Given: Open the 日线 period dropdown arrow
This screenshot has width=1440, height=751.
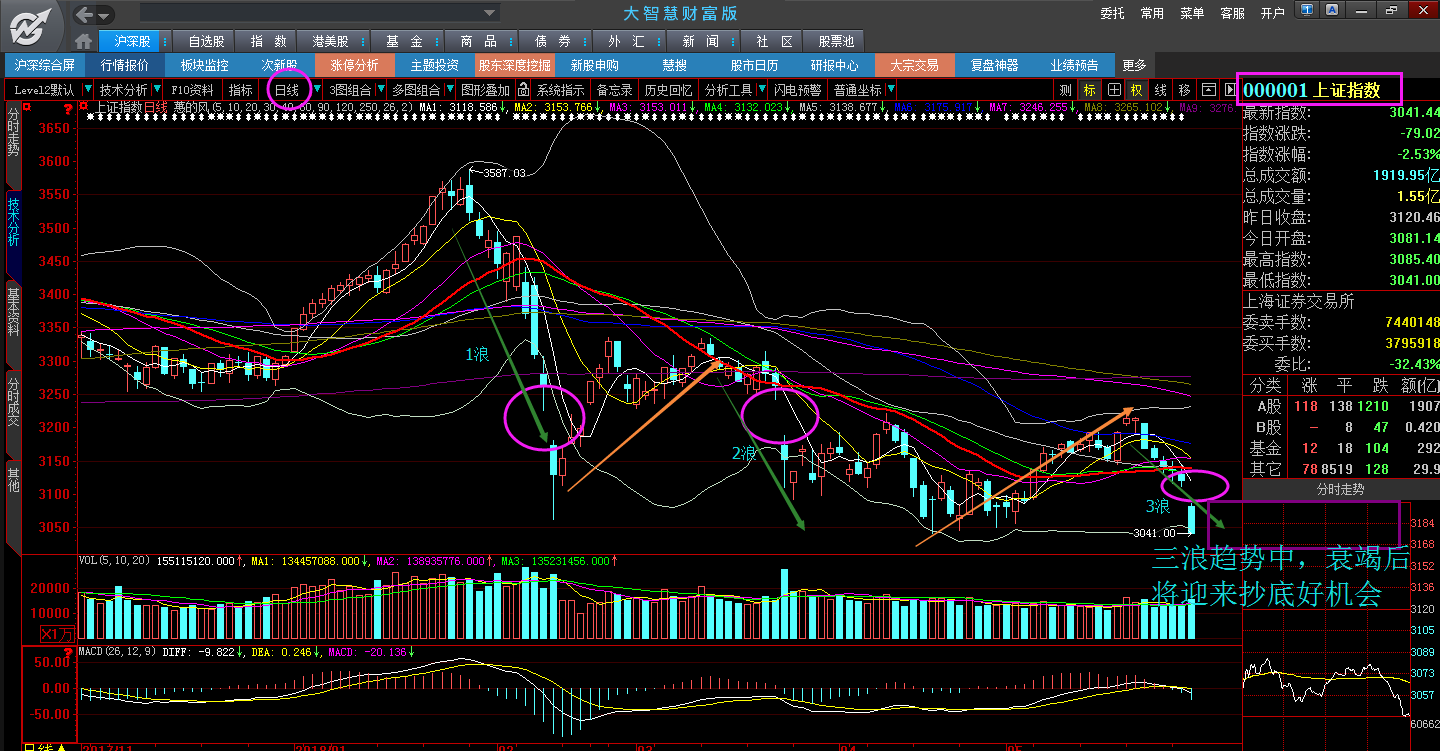Looking at the screenshot, I should pyautogui.click(x=318, y=90).
